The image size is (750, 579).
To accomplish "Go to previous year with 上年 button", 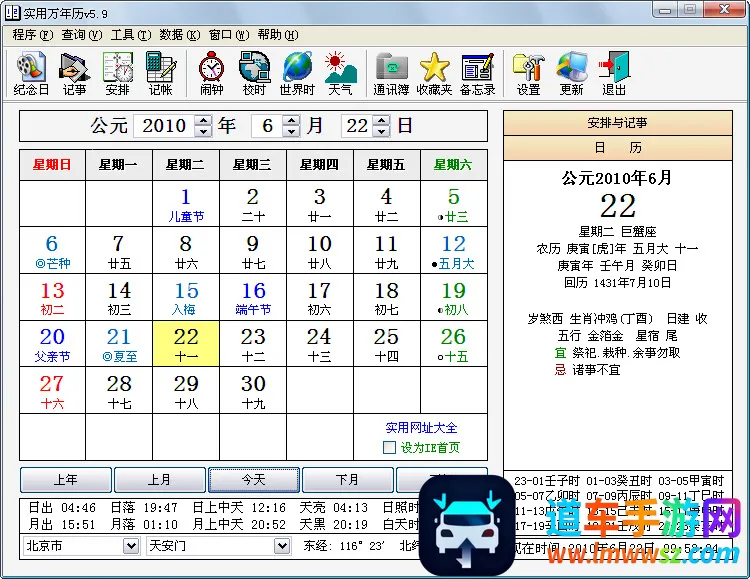I will click(65, 480).
